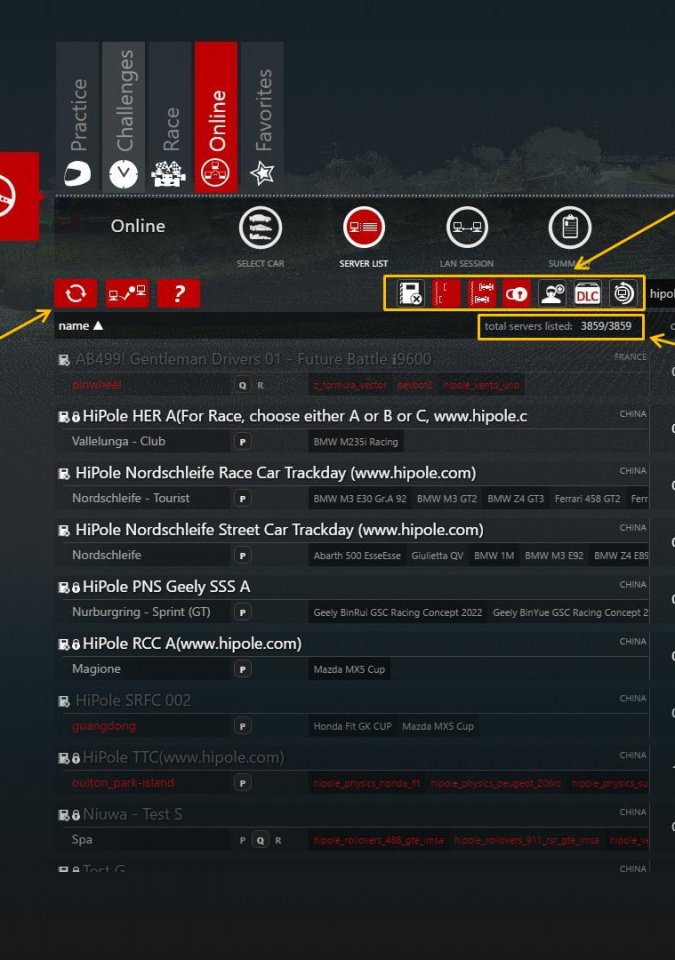Click the Vallelunga - Club track name

pyautogui.click(x=119, y=441)
